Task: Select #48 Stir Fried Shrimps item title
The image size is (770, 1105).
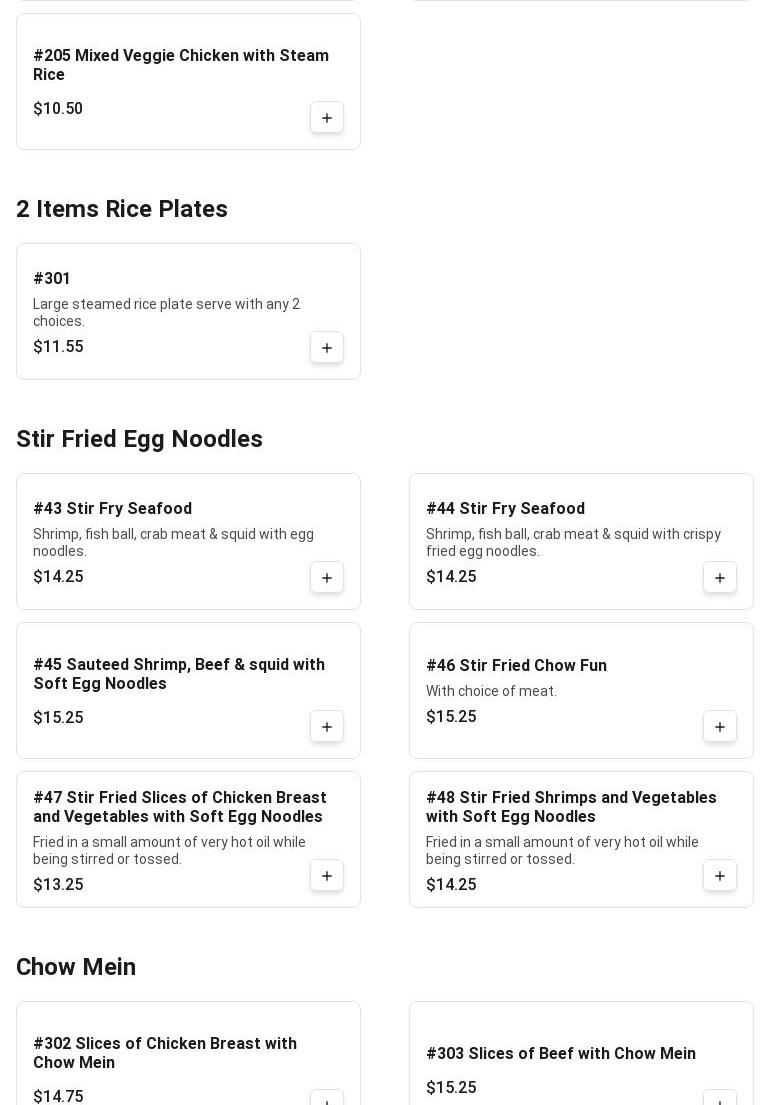Action: 571,807
